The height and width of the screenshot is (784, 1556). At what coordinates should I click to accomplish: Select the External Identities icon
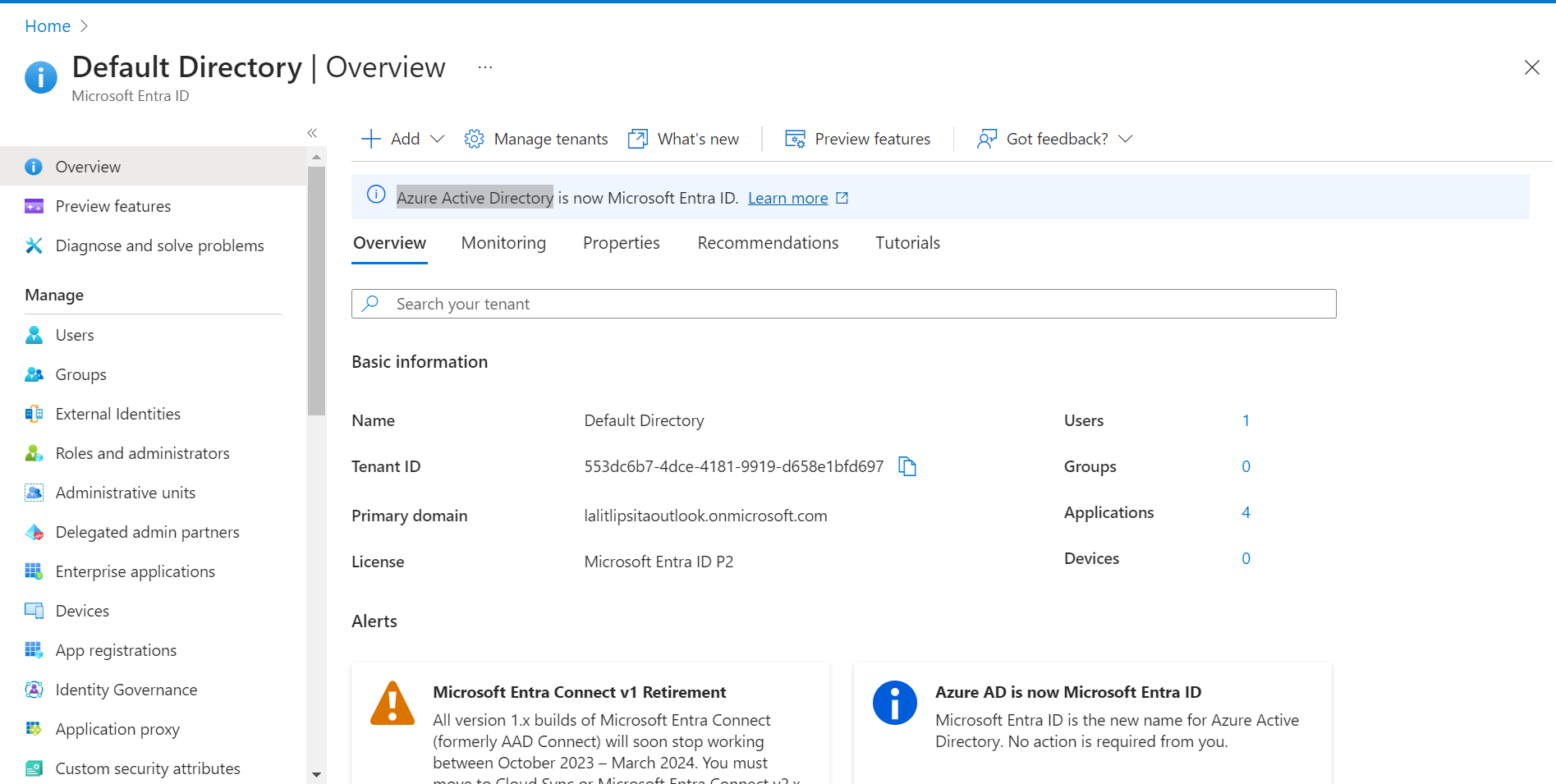tap(34, 414)
